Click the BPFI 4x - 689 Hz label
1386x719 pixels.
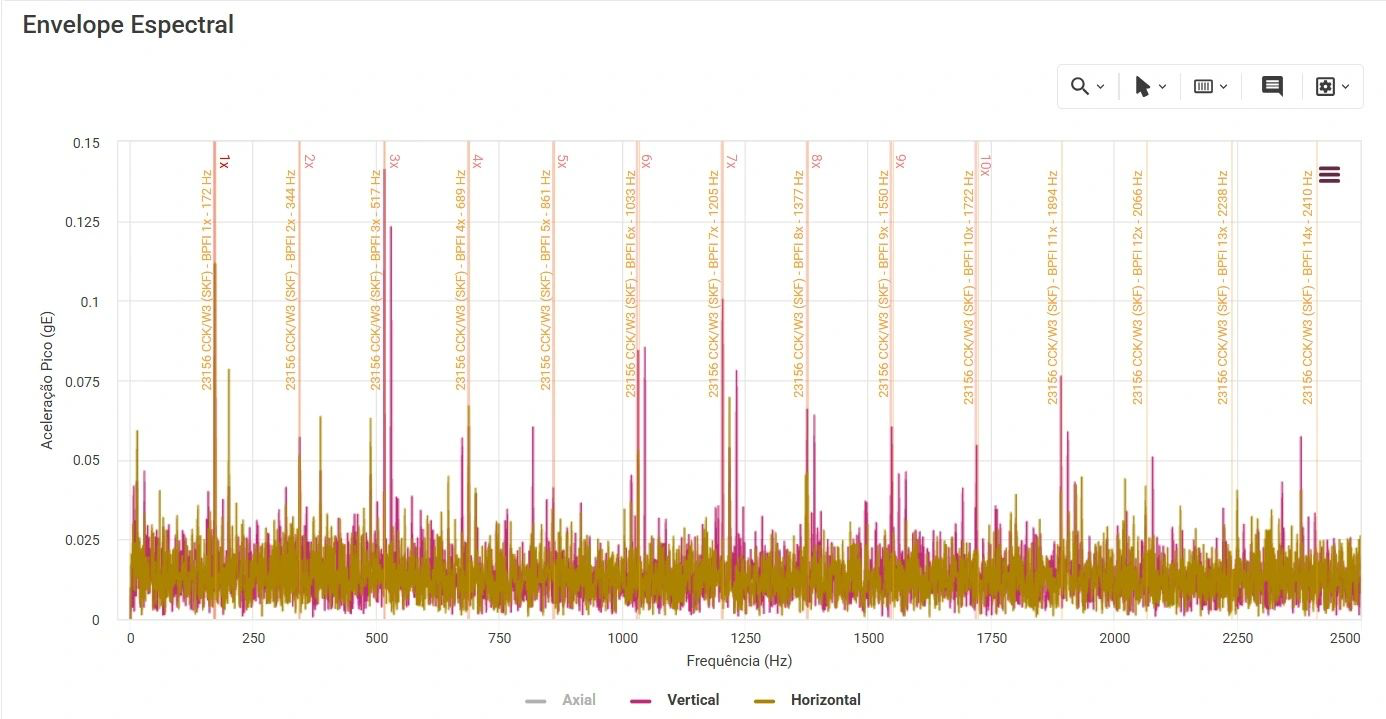(461, 280)
